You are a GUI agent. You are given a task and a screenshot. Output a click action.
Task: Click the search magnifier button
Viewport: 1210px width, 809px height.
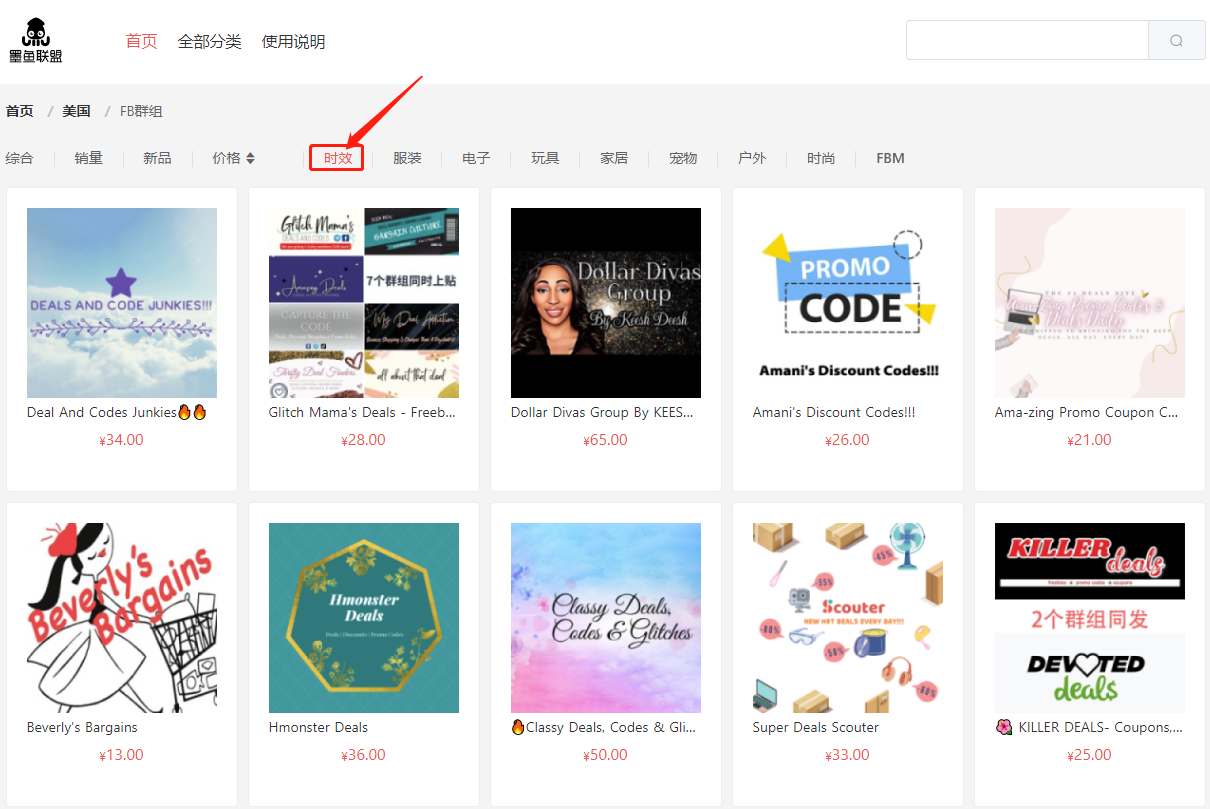[x=1177, y=41]
